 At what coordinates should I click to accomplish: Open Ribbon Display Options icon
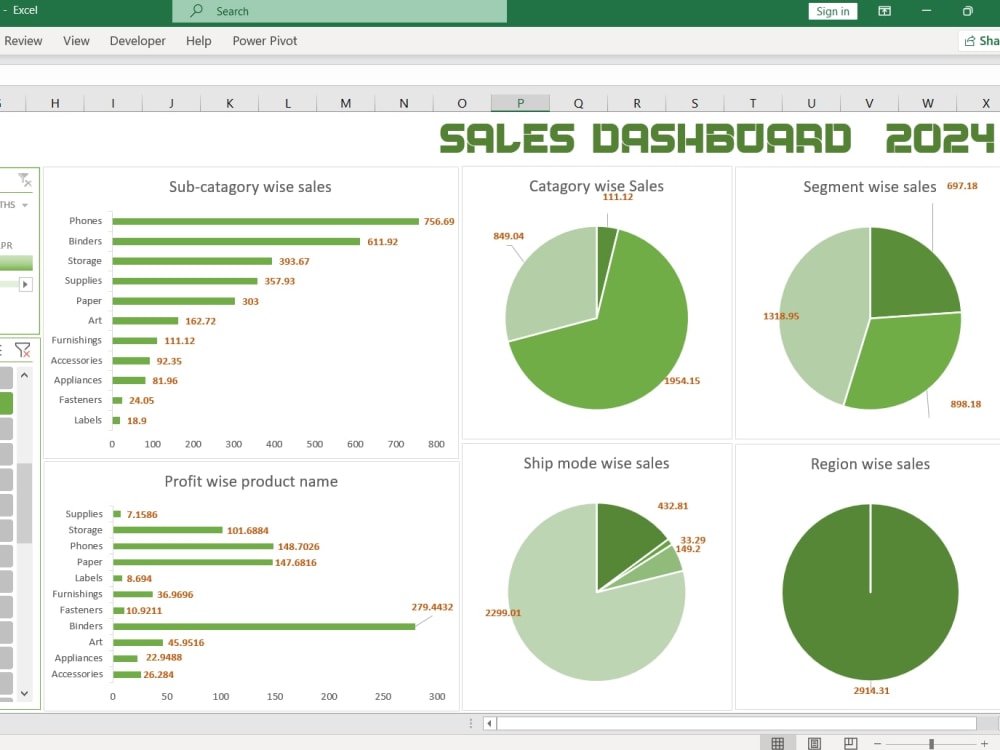tap(885, 11)
